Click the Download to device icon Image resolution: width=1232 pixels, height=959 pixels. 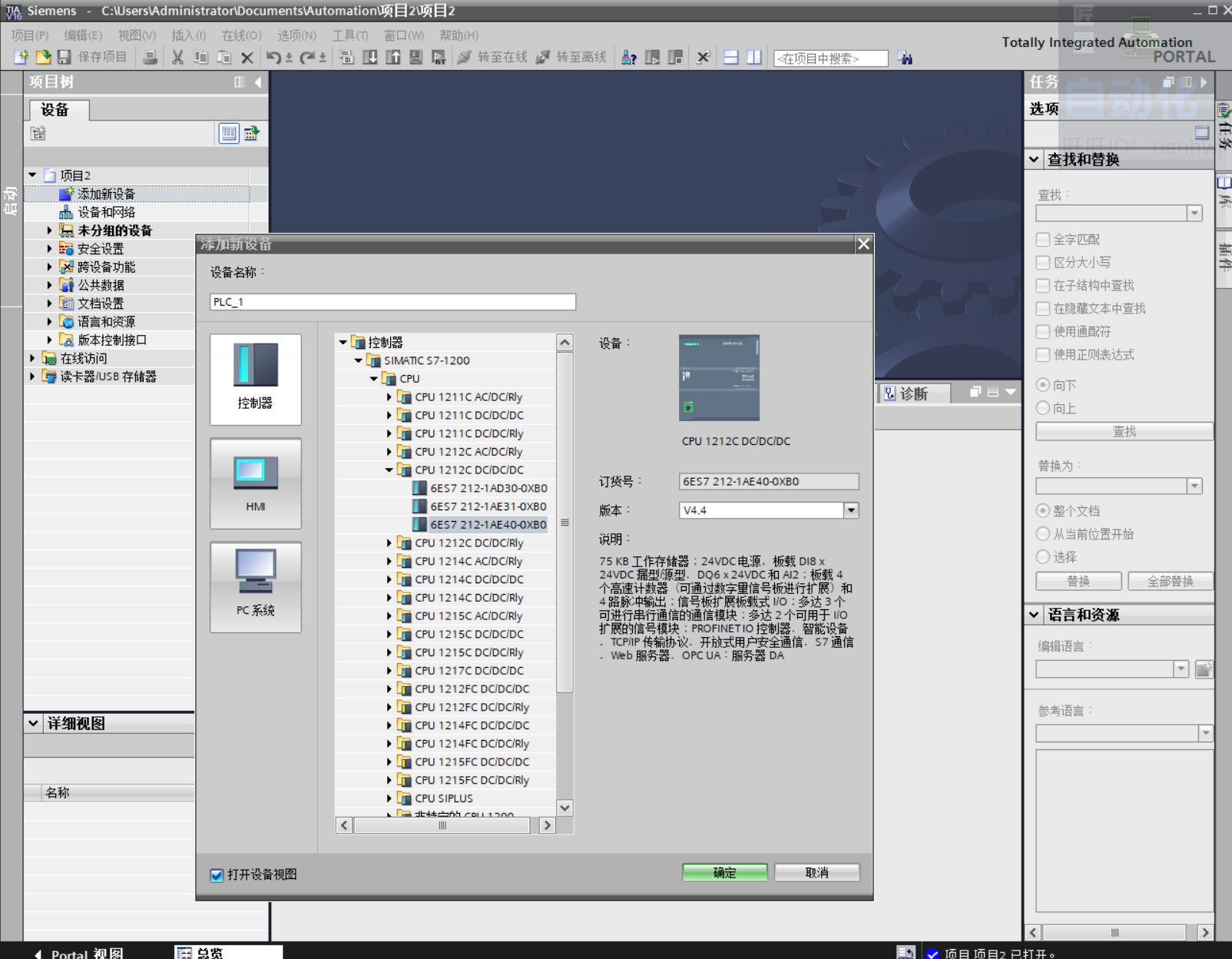pyautogui.click(x=369, y=57)
